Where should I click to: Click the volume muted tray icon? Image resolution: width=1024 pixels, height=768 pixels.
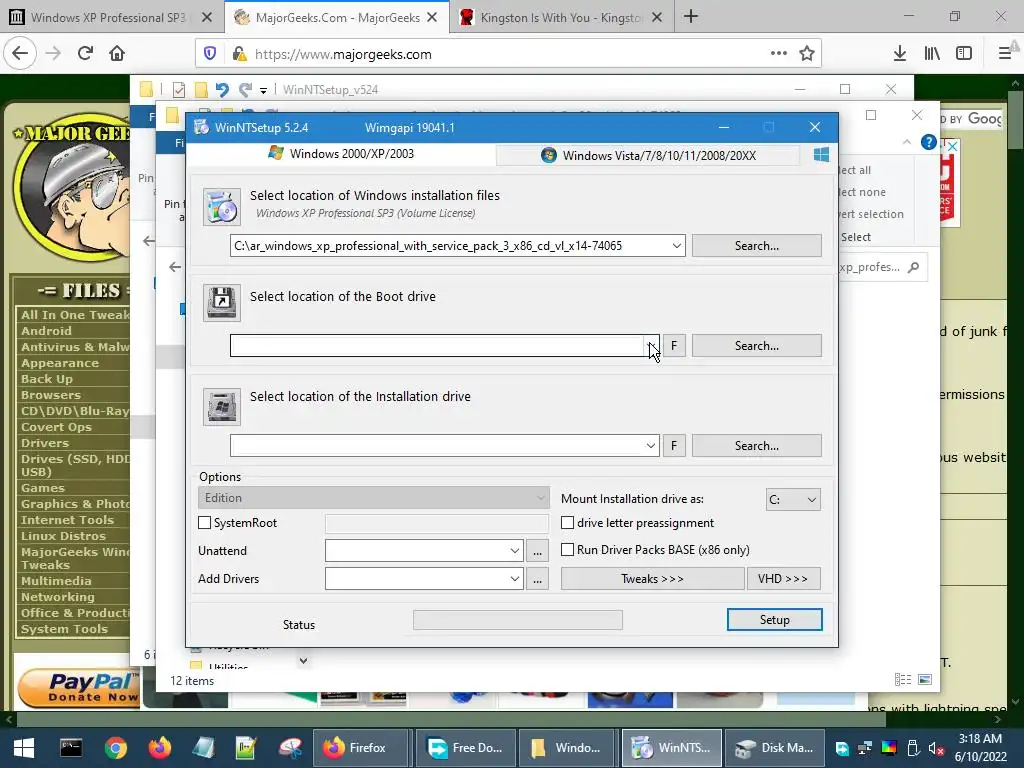click(x=936, y=748)
